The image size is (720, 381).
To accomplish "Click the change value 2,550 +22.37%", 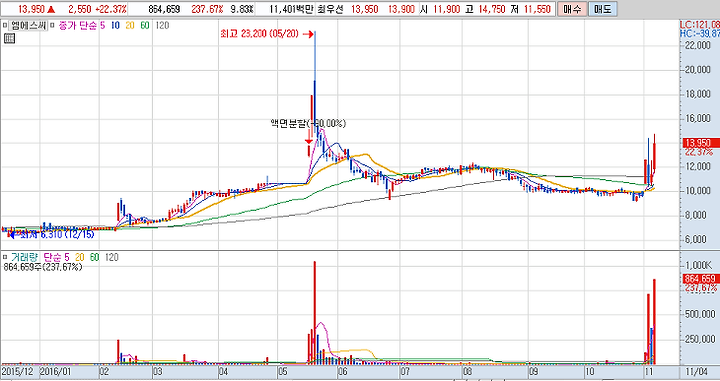I will tap(97, 9).
